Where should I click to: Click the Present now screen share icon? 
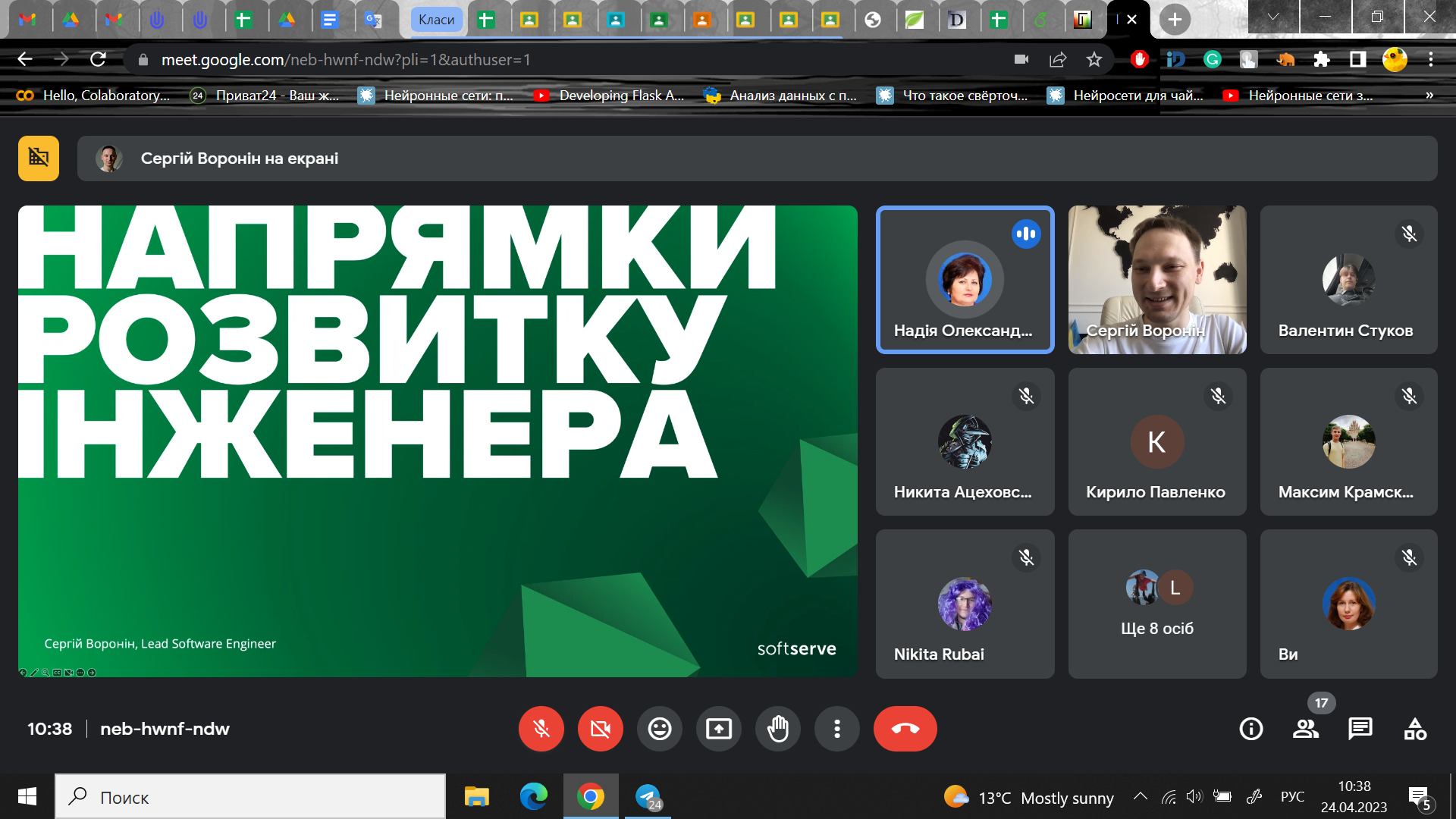[x=718, y=729]
